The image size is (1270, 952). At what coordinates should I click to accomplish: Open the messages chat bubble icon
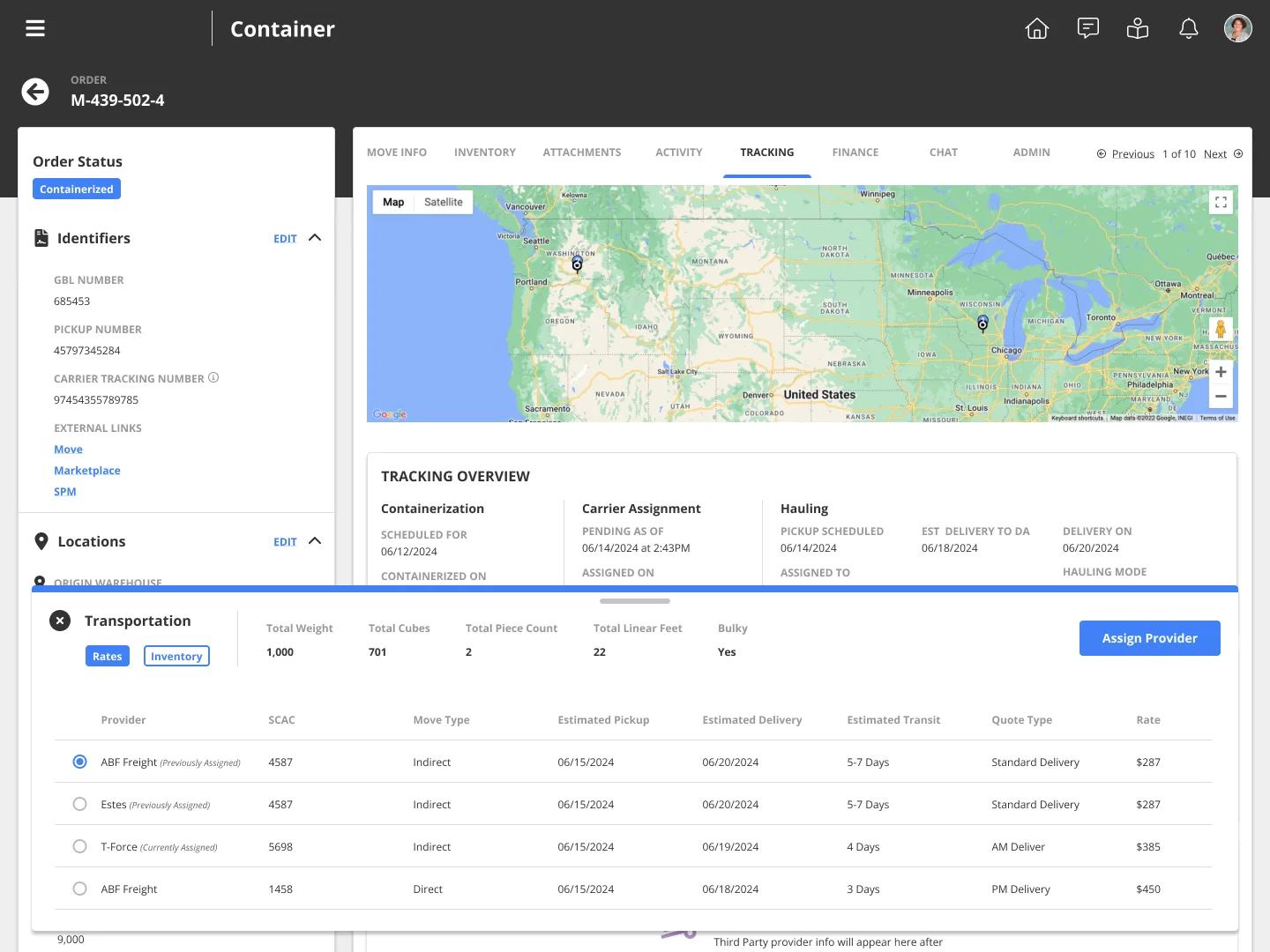click(1088, 28)
